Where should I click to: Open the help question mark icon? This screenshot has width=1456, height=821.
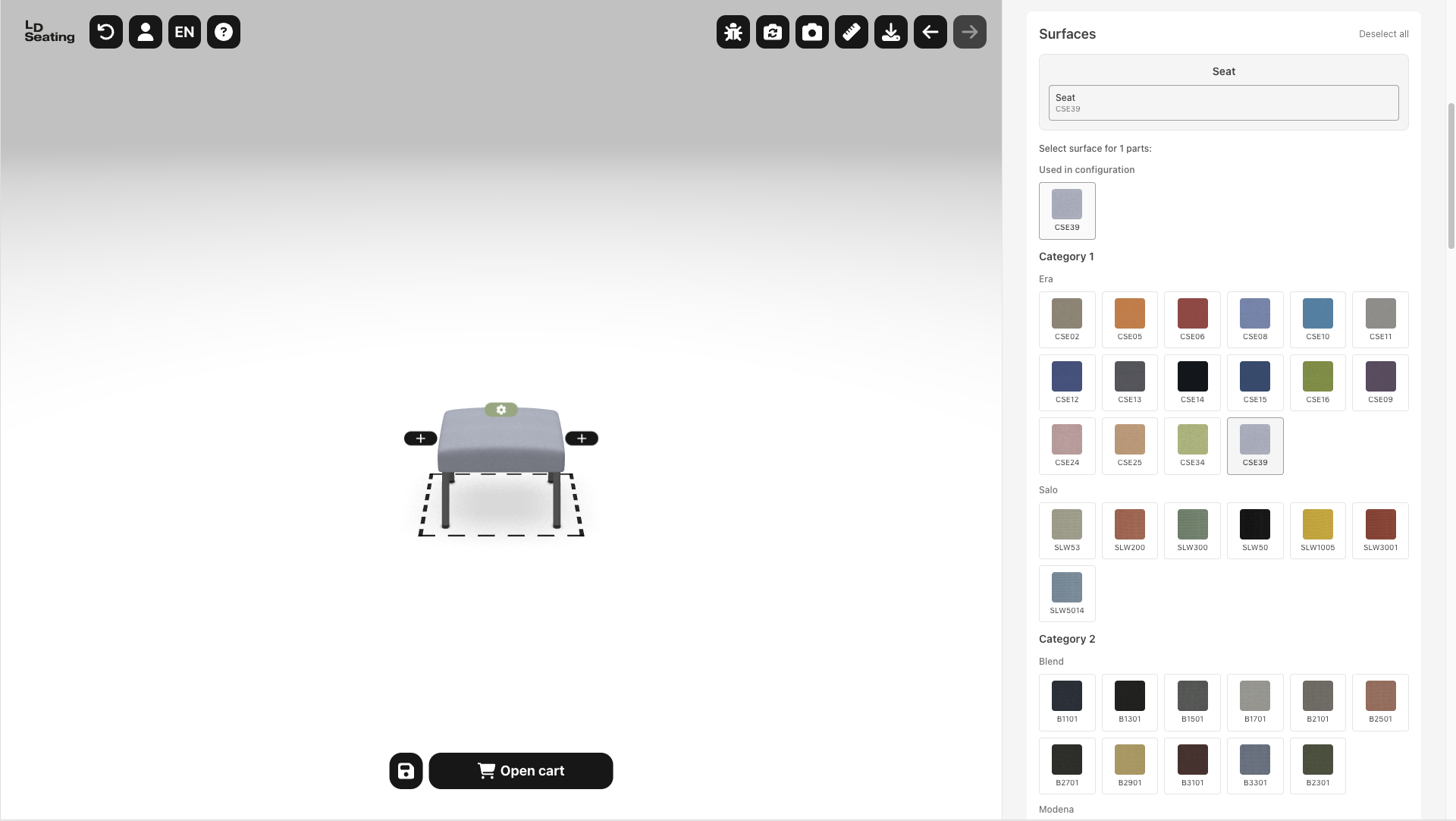coord(224,32)
